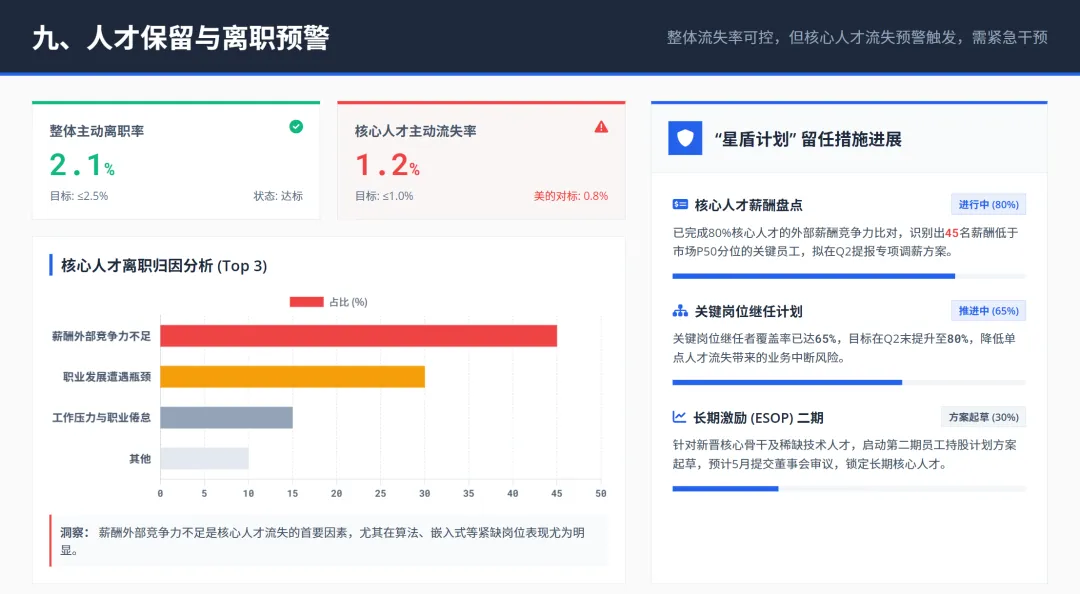The height and width of the screenshot is (594, 1080).
Task: Click the gray-blue 工作压力与职业倦怠 bar
Action: click(227, 417)
